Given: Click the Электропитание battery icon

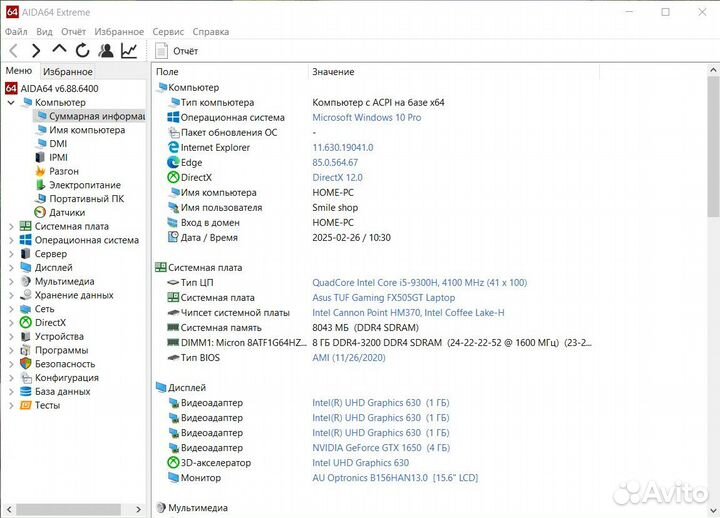Looking at the screenshot, I should [x=40, y=185].
